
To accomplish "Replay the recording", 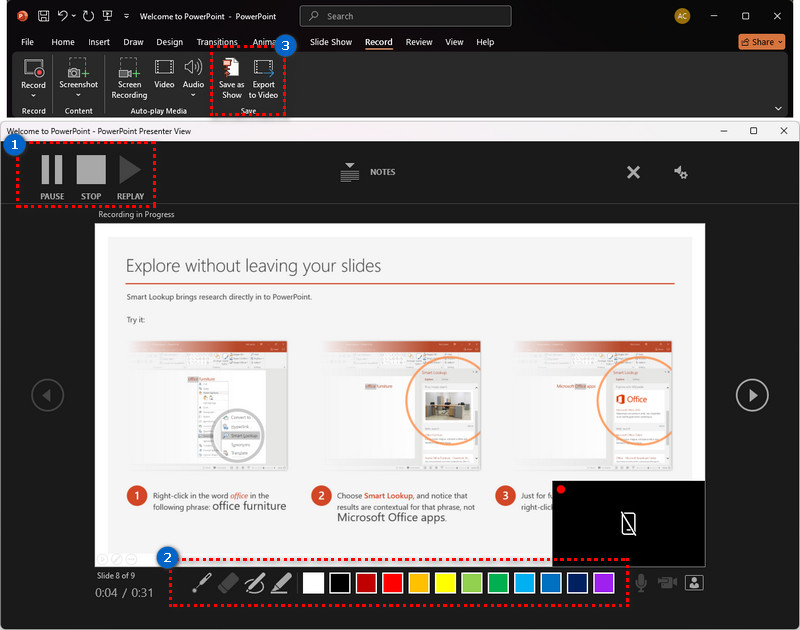I will [x=130, y=177].
